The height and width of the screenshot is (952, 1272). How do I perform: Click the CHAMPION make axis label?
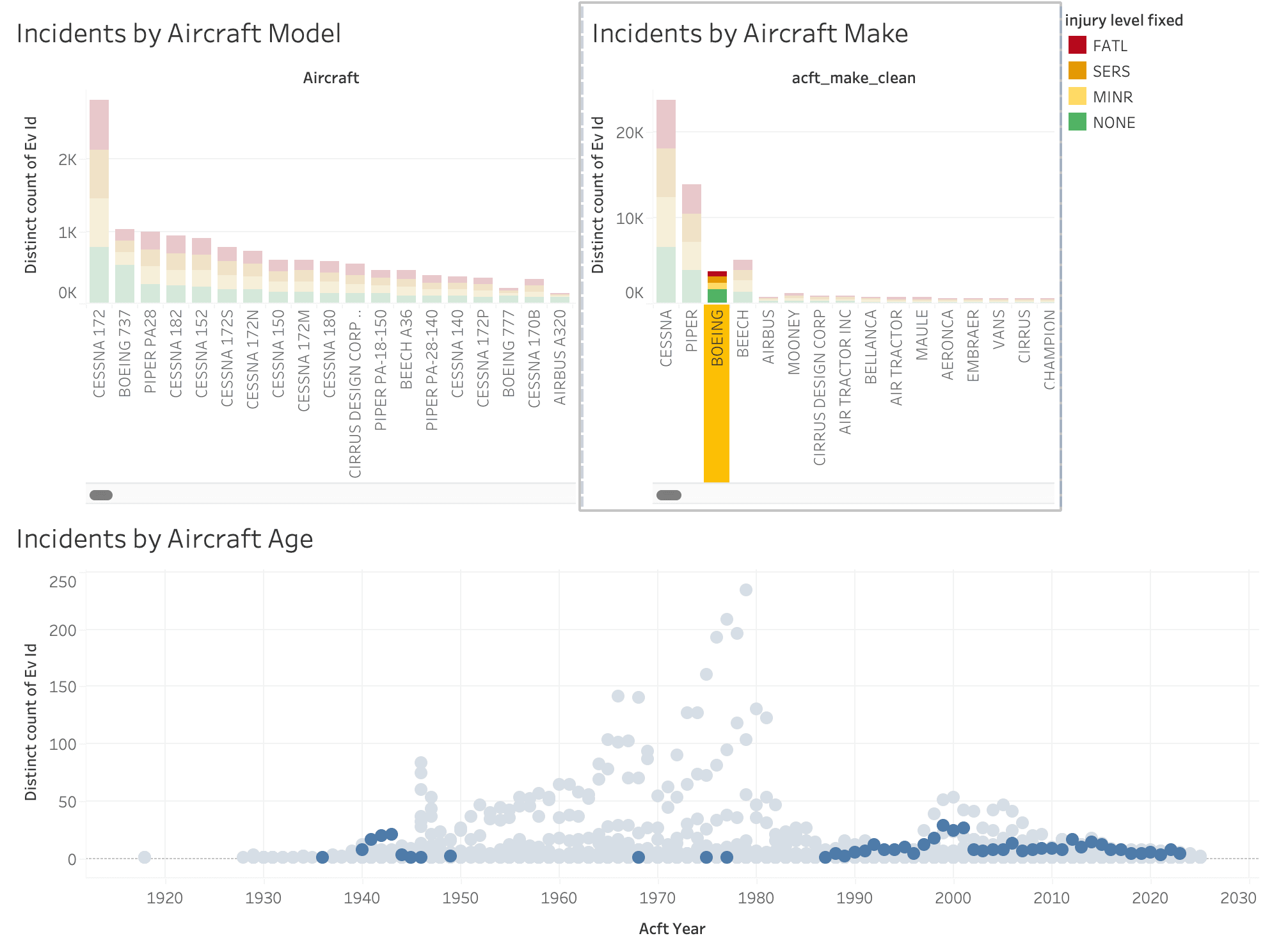[1050, 349]
